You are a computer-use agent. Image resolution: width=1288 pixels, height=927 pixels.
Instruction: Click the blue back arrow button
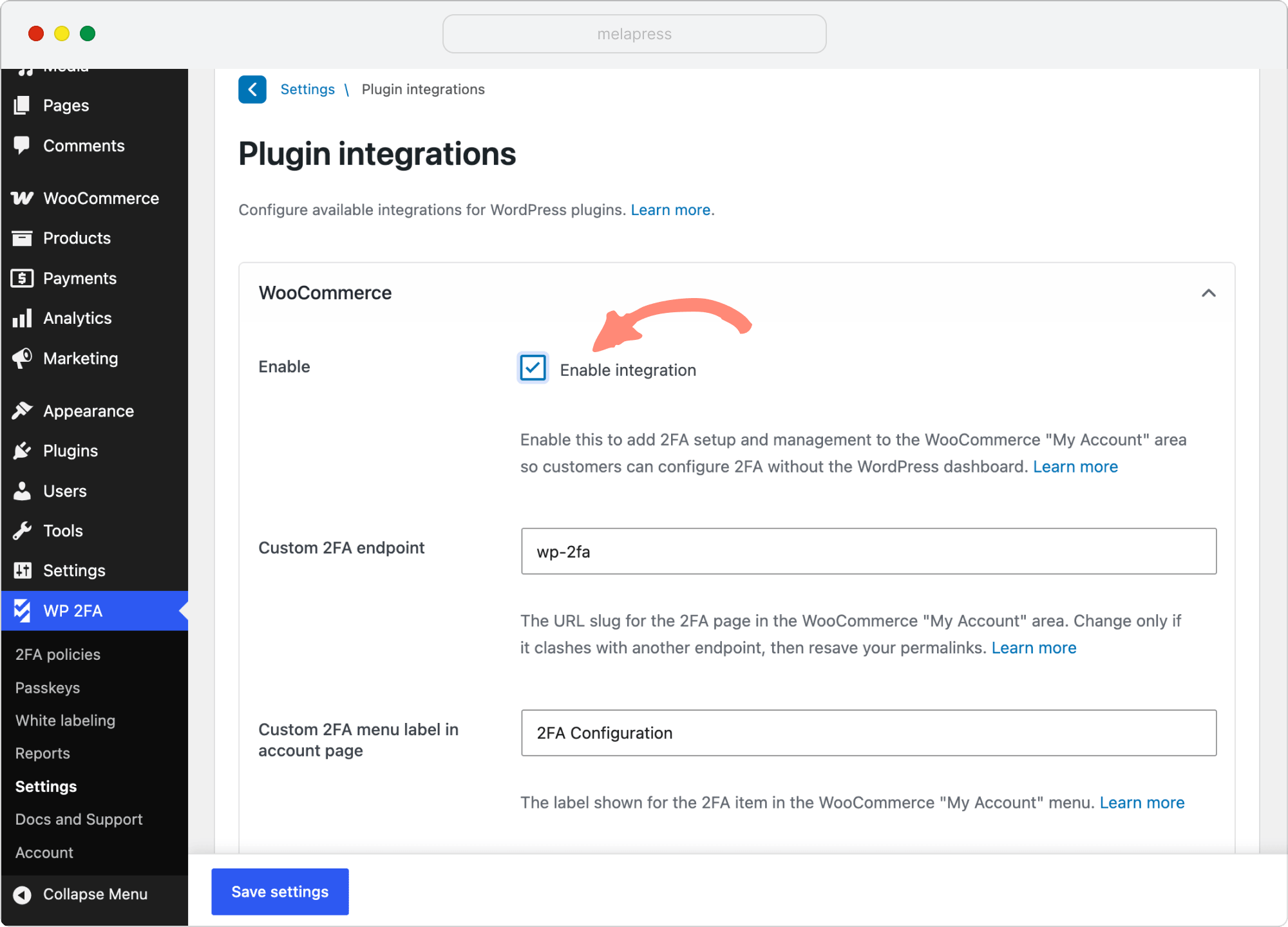252,89
